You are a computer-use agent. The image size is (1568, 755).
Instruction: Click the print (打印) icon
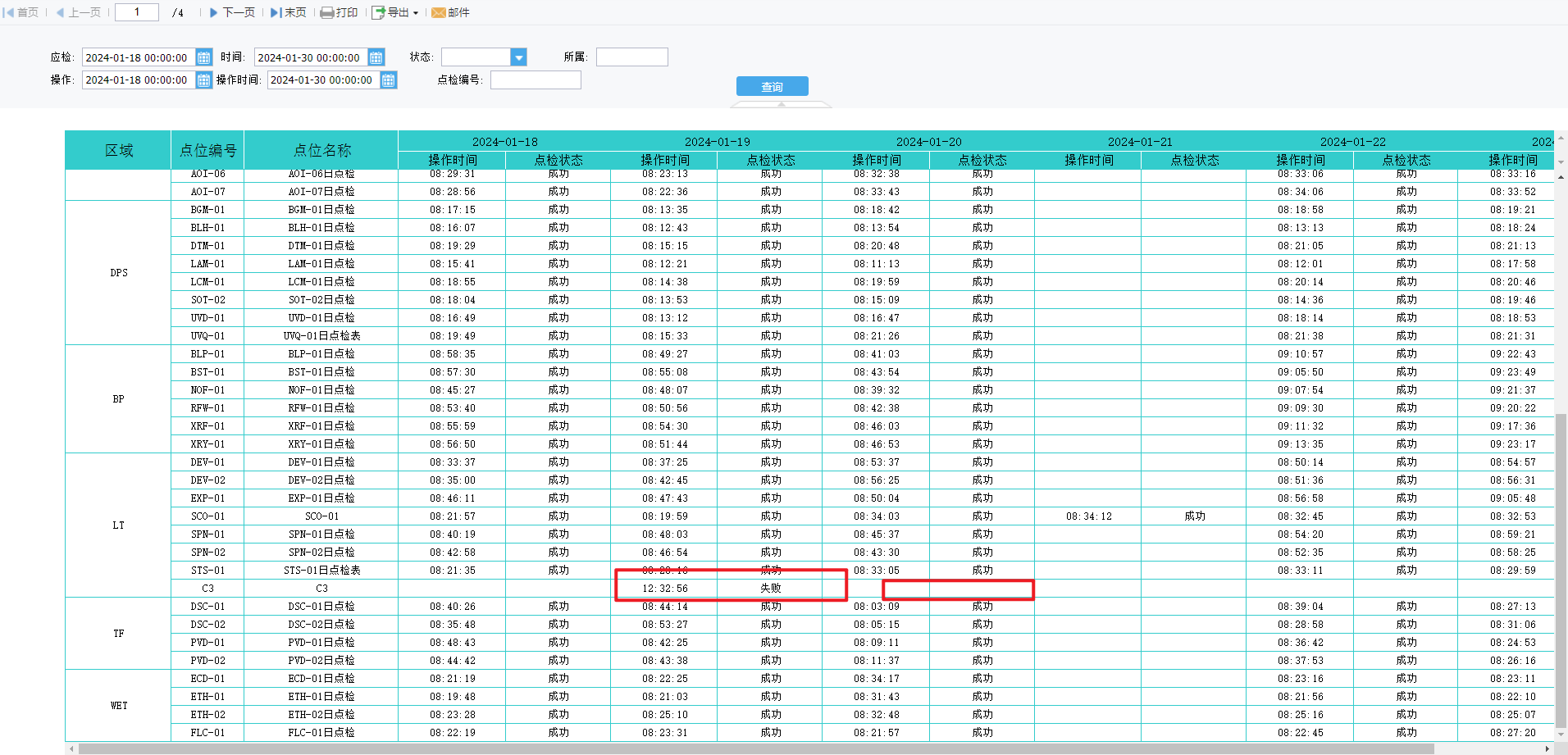(x=339, y=12)
